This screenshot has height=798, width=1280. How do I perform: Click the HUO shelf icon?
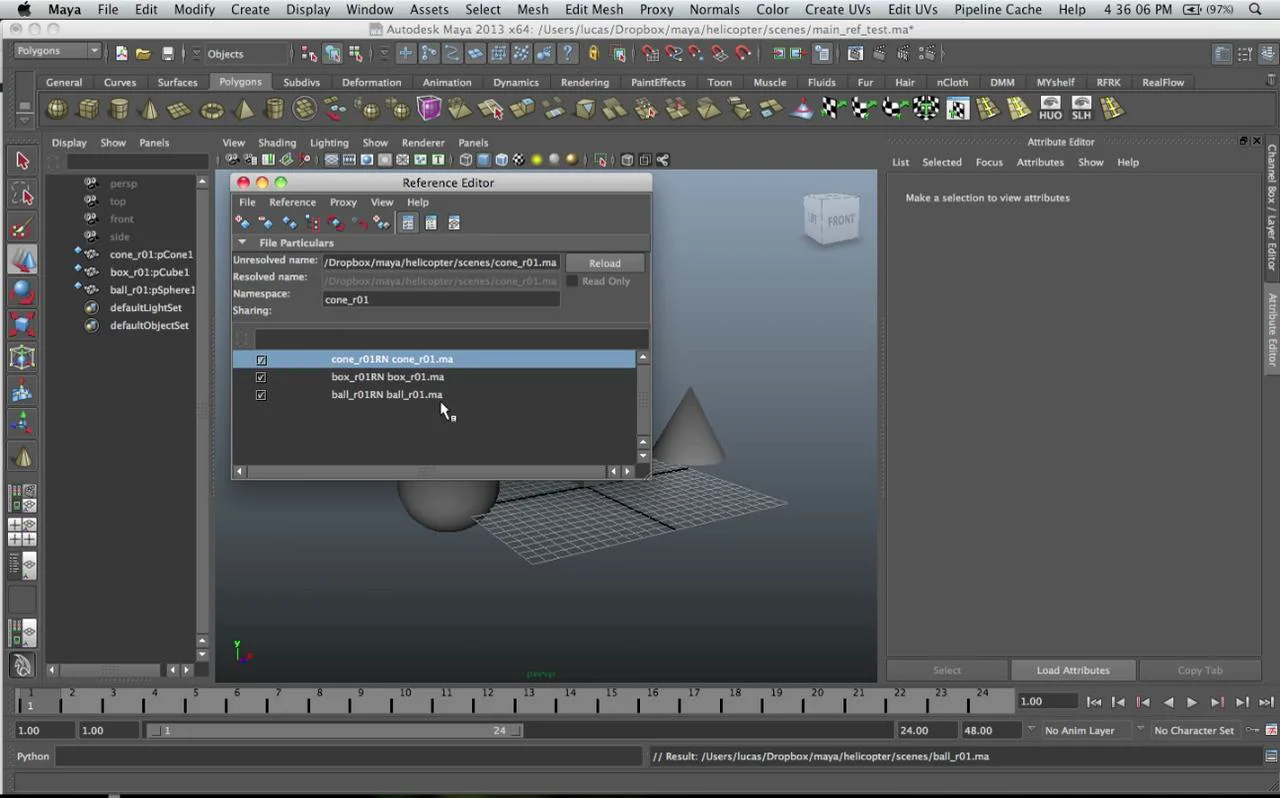(1050, 108)
